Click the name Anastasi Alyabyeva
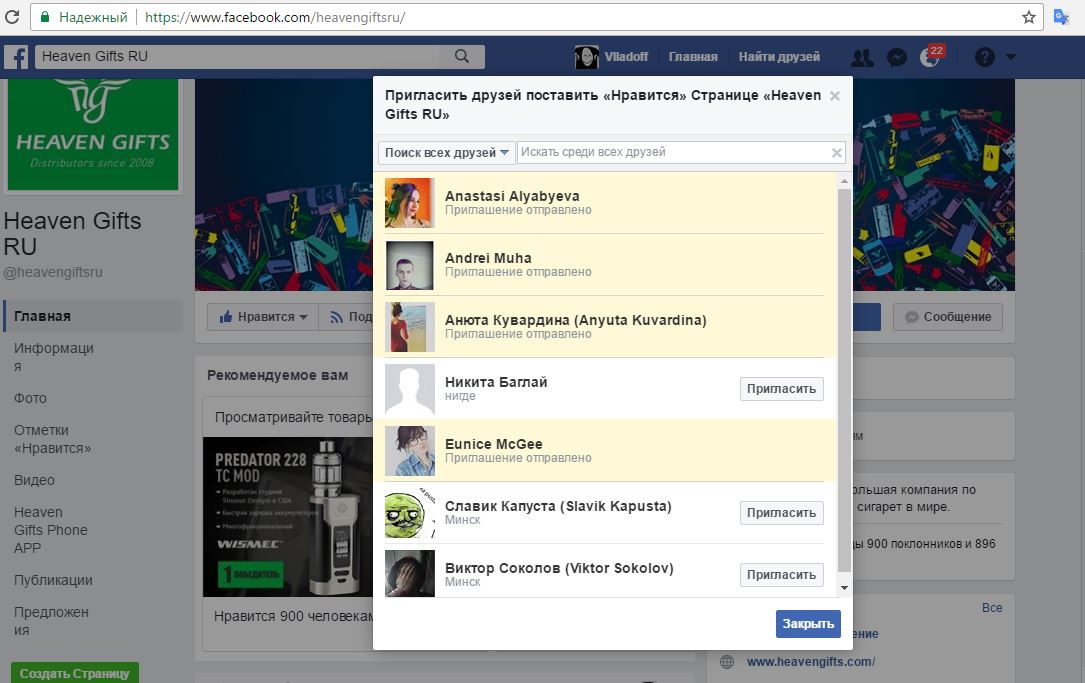1085x683 pixels. click(512, 197)
